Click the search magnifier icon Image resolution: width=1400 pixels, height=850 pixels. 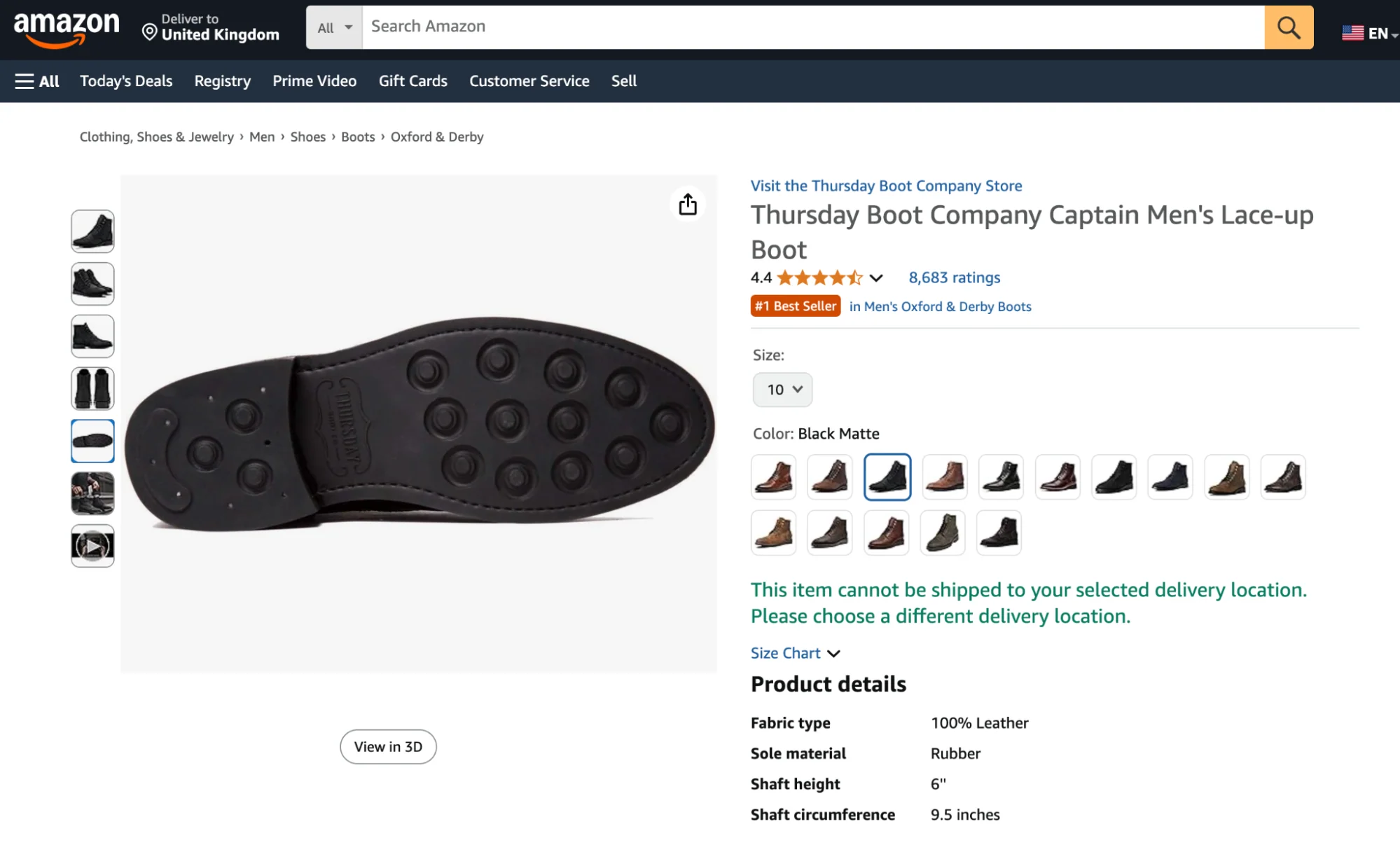[1289, 27]
